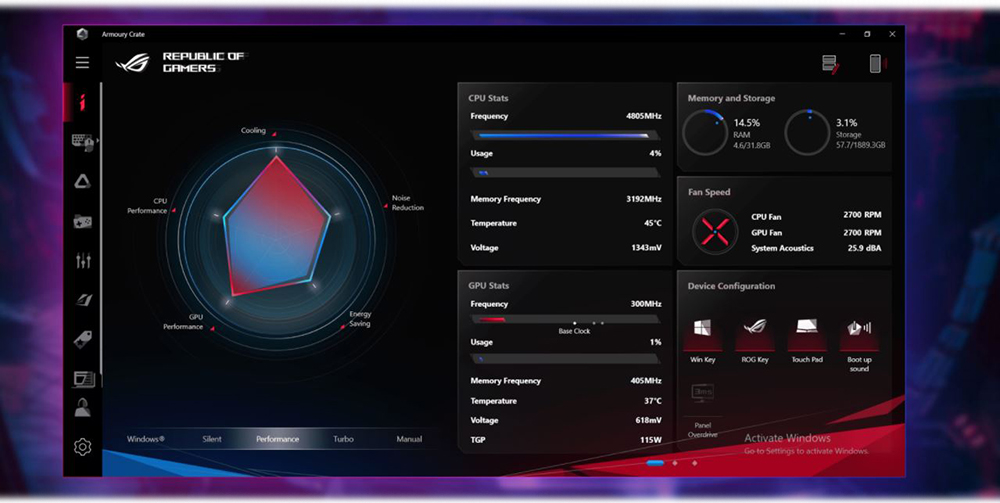Open Game Library sidebar icon
The width and height of the screenshot is (1000, 503).
coord(82,221)
